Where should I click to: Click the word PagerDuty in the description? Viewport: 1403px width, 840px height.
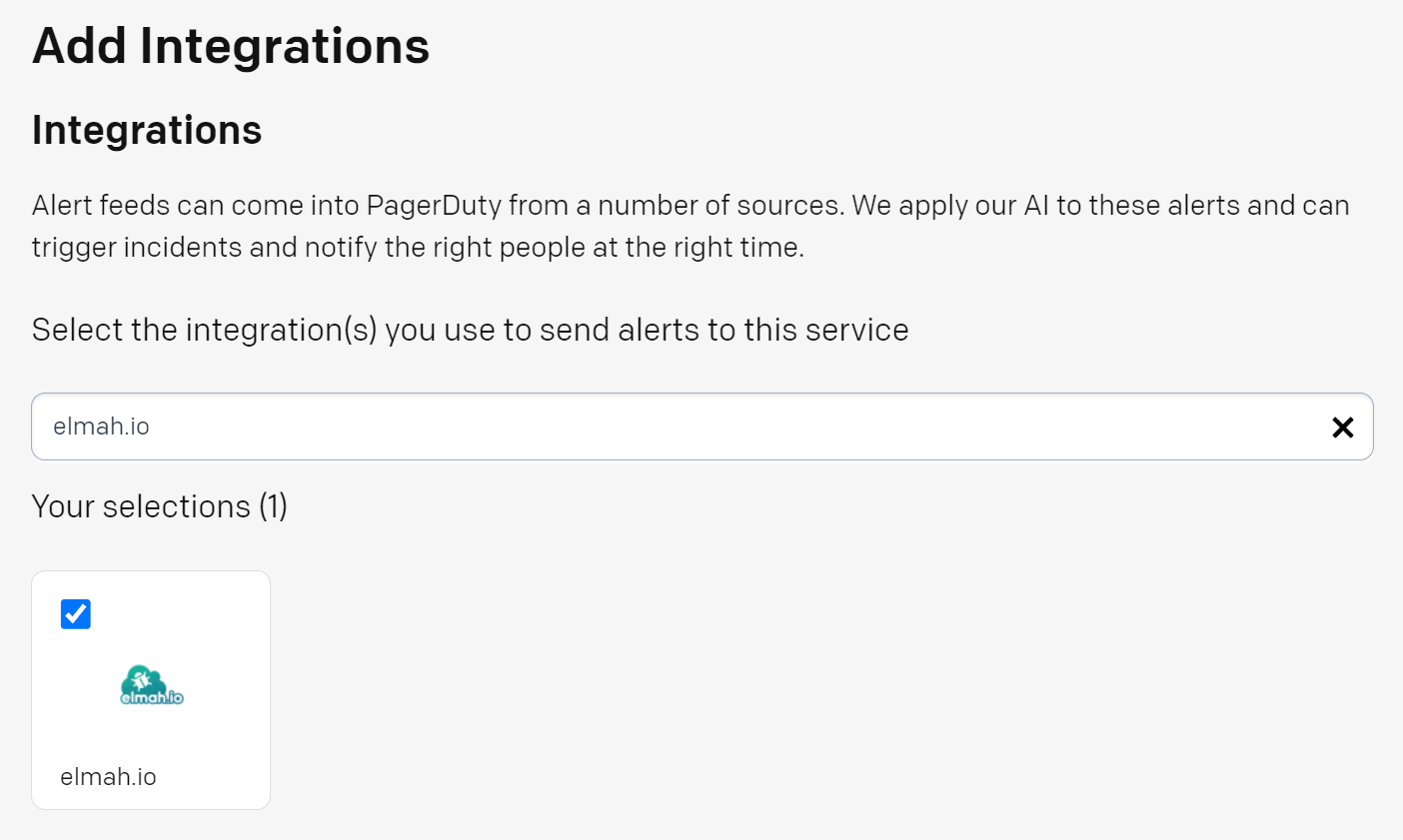coord(434,206)
